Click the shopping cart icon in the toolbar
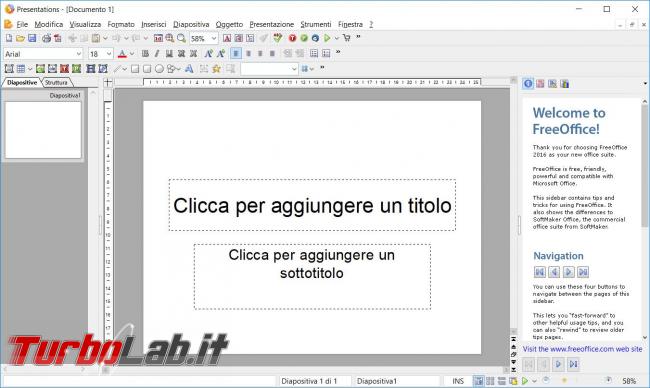The image size is (650, 388). 347,38
